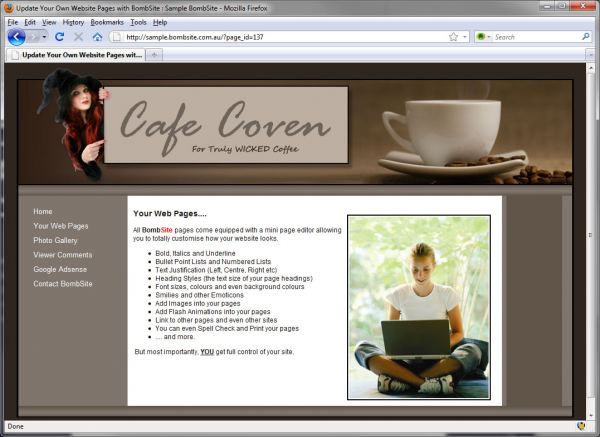
Task: Click the Home sidebar link
Action: (x=43, y=212)
